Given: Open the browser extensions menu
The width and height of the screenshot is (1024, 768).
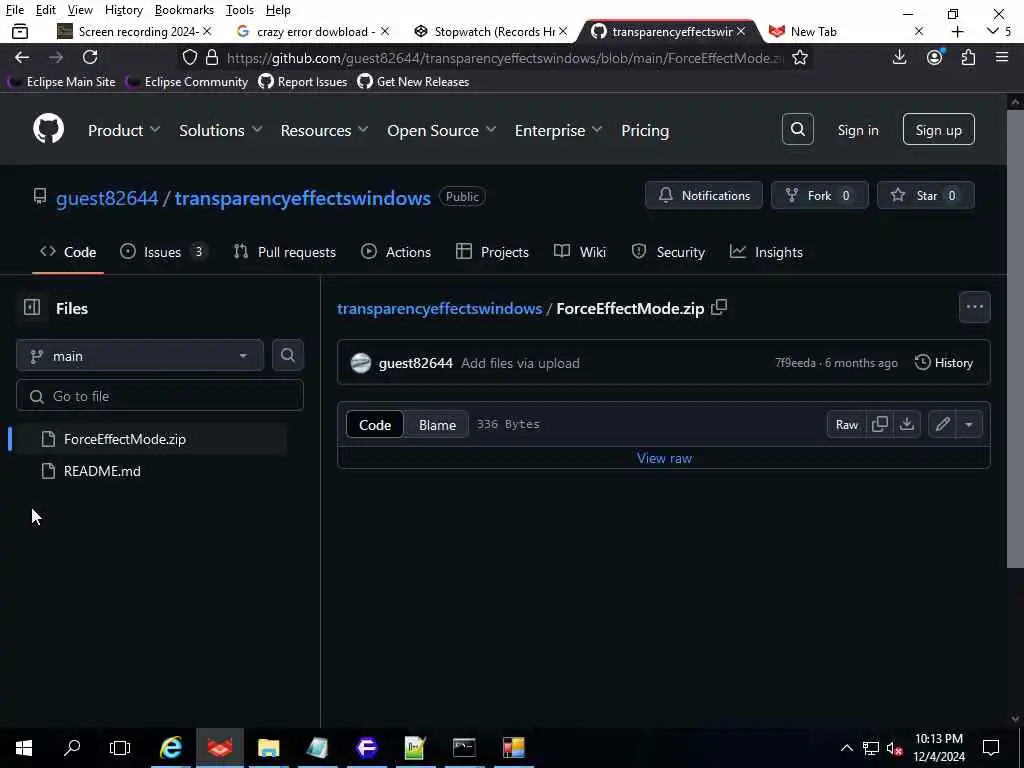Looking at the screenshot, I should pos(968,57).
